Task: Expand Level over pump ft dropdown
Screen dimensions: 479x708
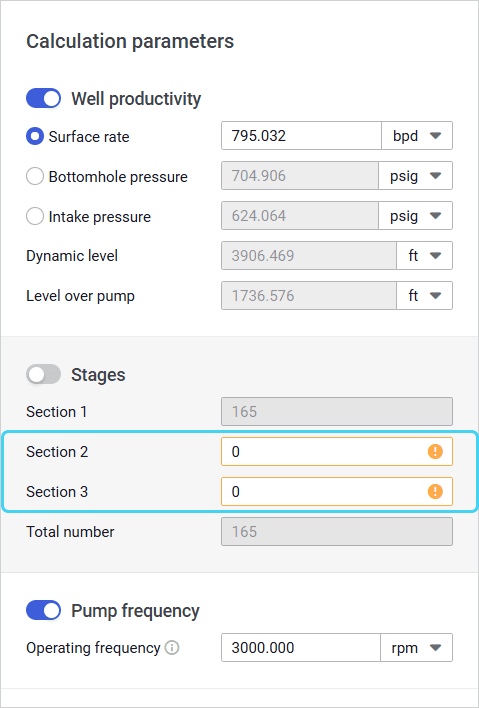Action: [x=424, y=296]
